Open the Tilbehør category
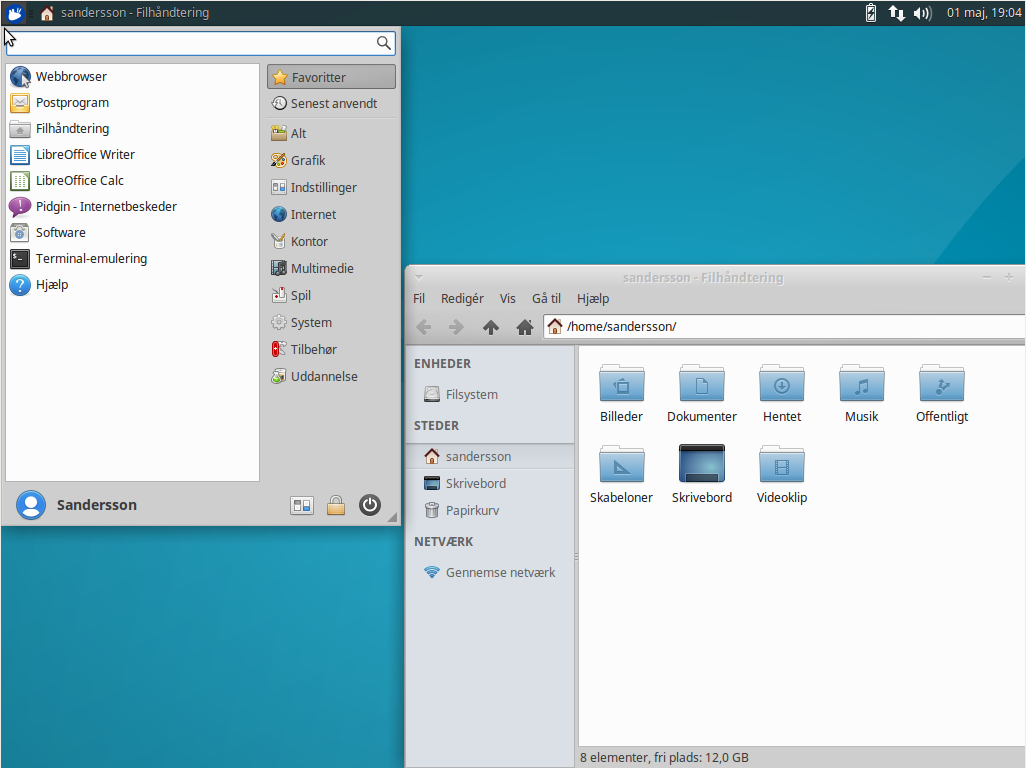 click(x=331, y=349)
